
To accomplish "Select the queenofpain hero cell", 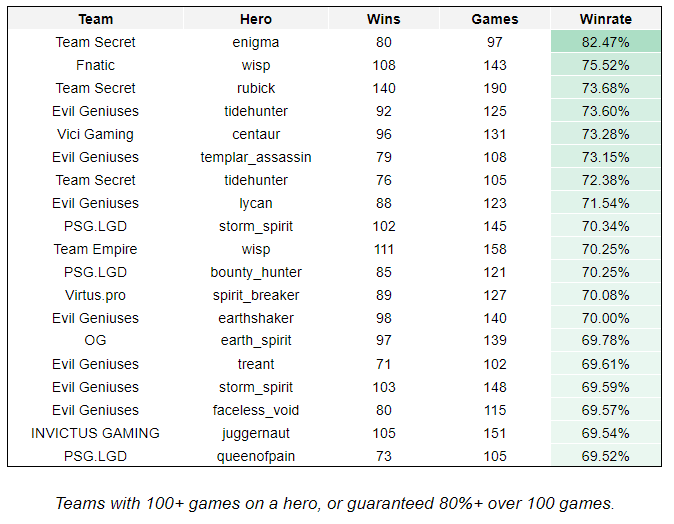I will (256, 456).
